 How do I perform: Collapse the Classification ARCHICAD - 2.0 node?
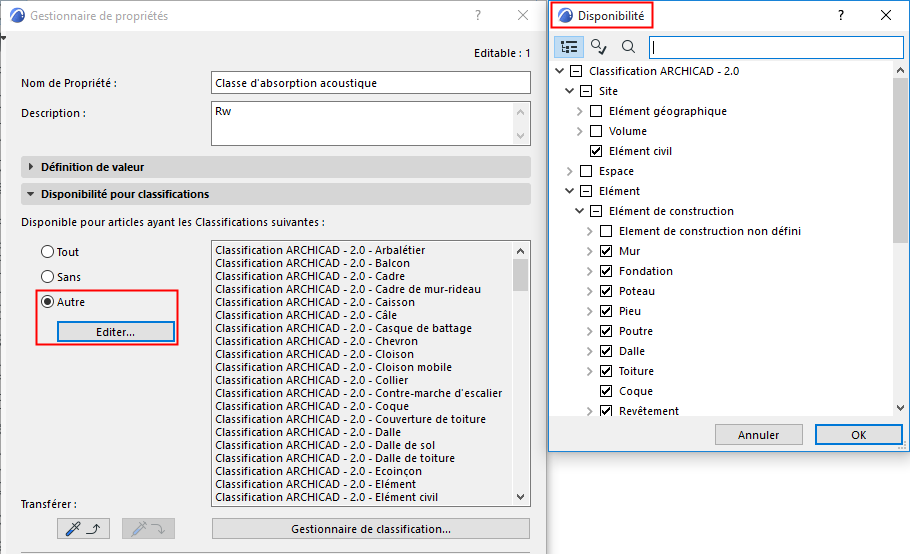point(560,71)
